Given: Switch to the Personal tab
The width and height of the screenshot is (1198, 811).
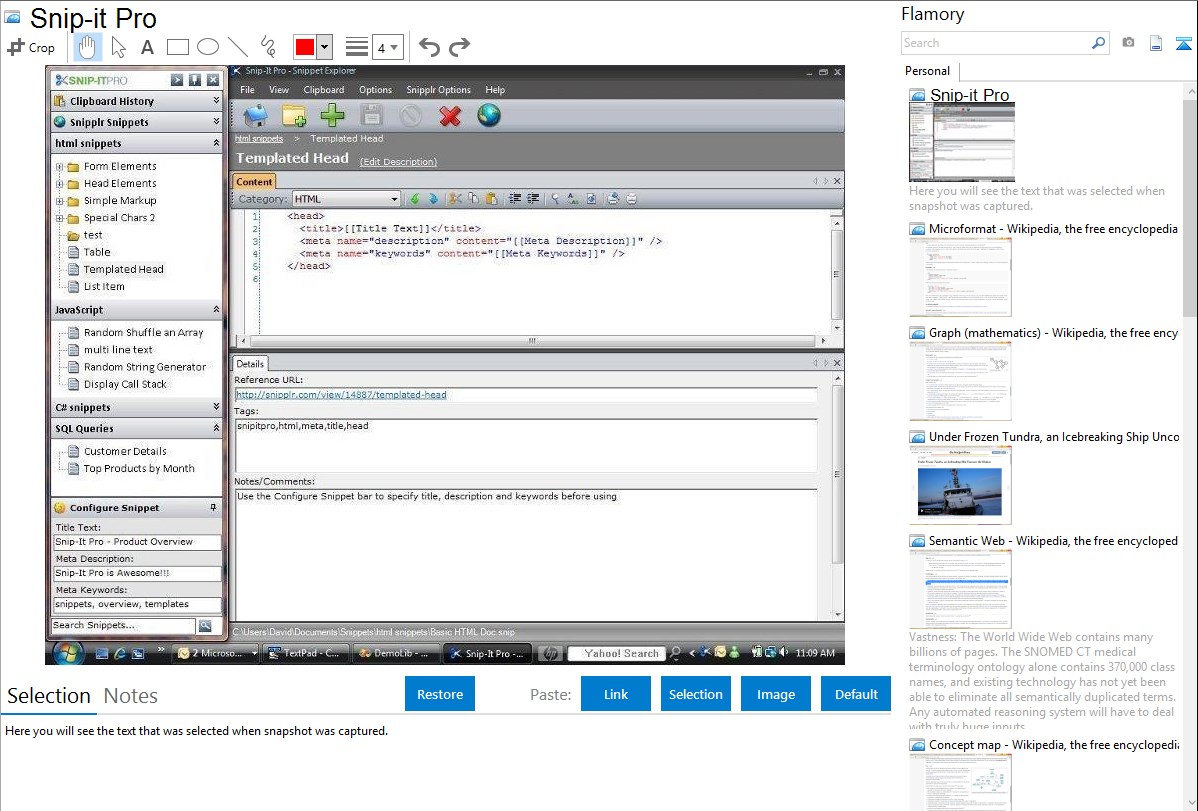Looking at the screenshot, I should 928,71.
